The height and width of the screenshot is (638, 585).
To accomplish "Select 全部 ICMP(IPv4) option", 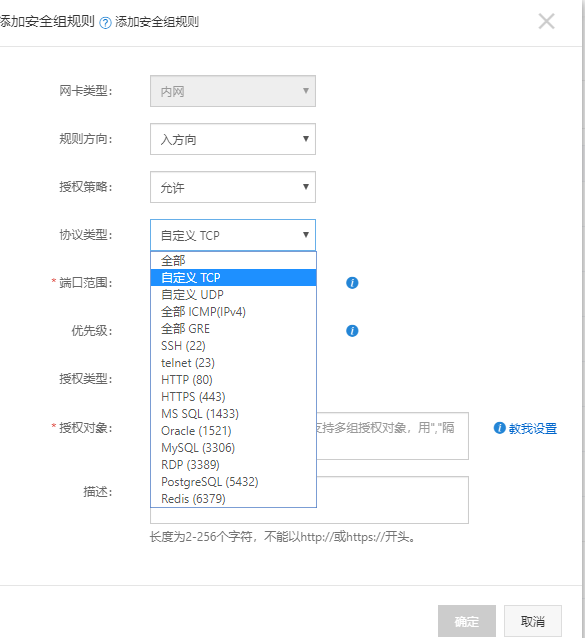I will click(x=234, y=312).
